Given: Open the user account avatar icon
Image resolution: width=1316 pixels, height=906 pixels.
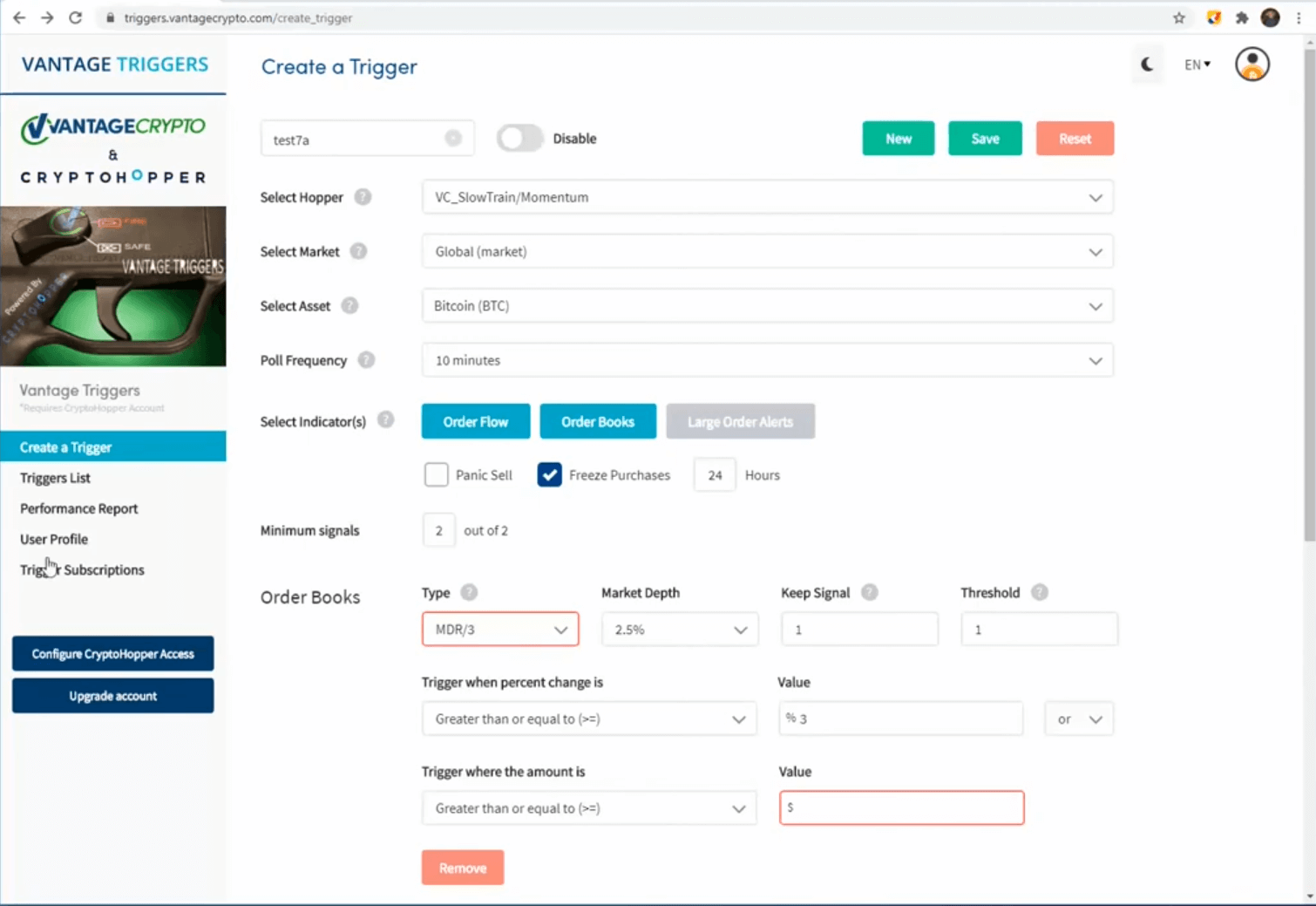Looking at the screenshot, I should tap(1252, 65).
